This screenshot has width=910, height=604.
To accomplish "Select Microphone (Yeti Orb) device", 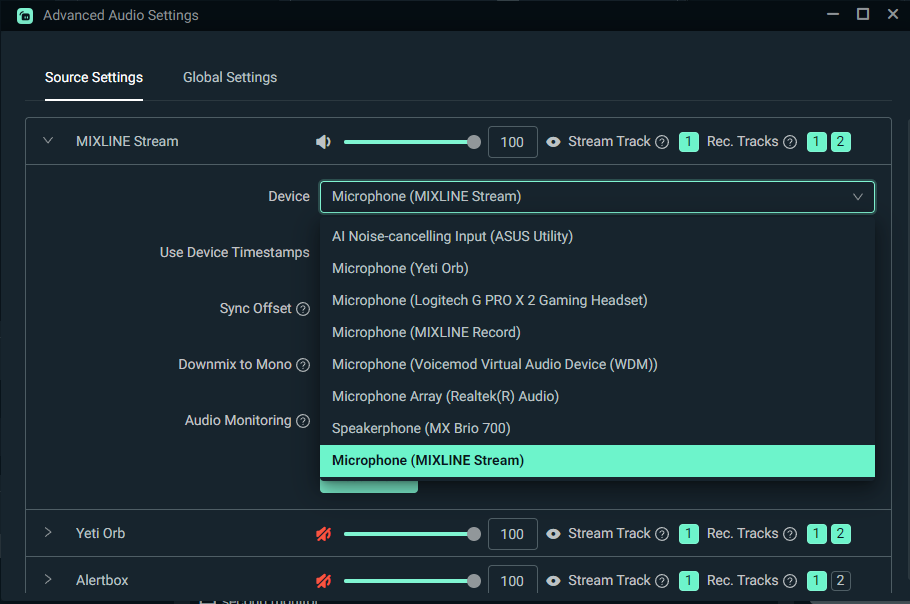I will tap(597, 269).
